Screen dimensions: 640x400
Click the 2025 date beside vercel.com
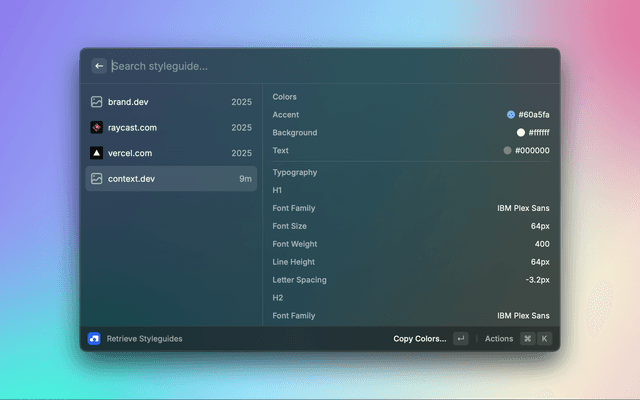[x=241, y=153]
